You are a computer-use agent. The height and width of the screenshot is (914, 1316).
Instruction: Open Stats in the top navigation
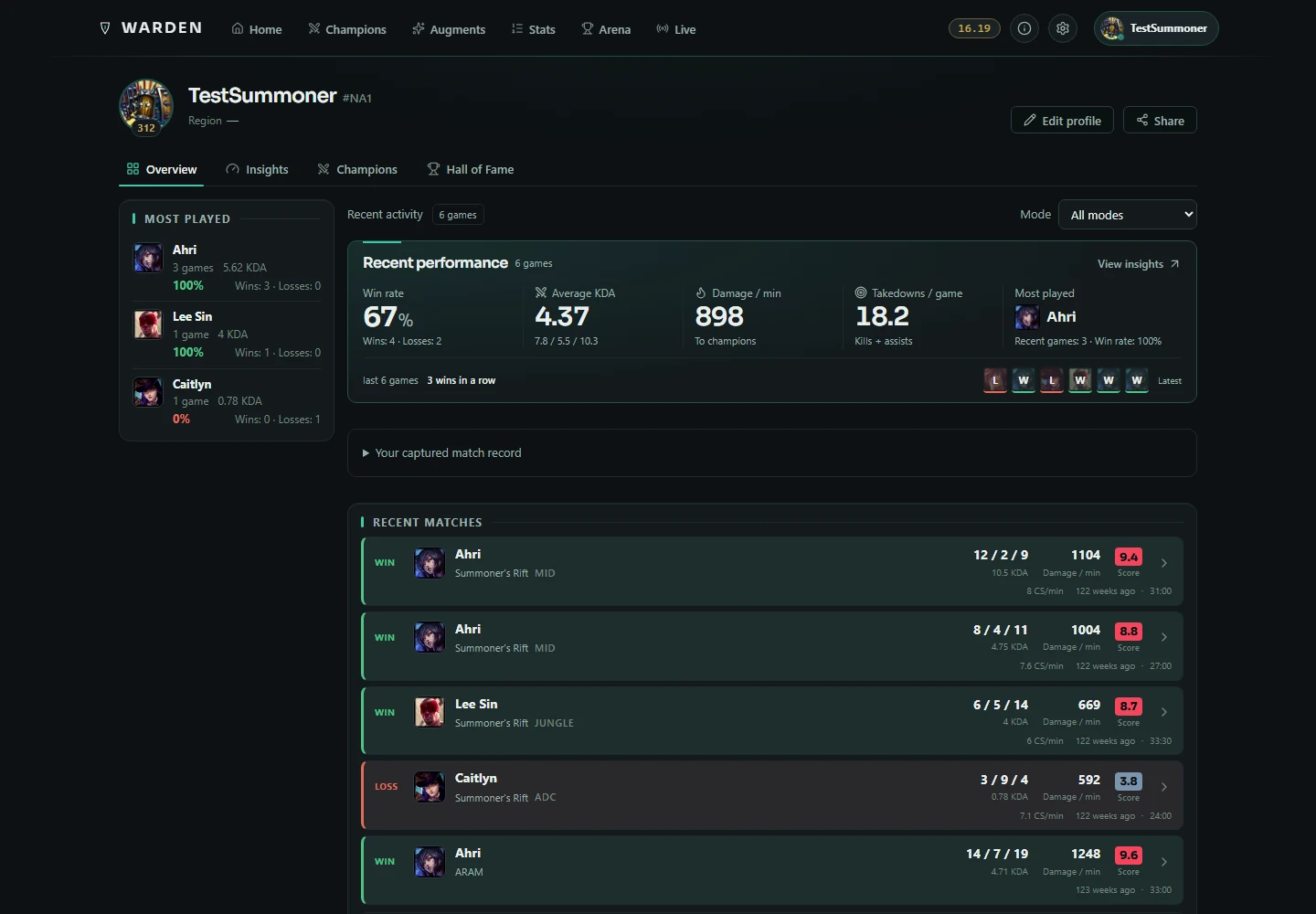pos(534,29)
